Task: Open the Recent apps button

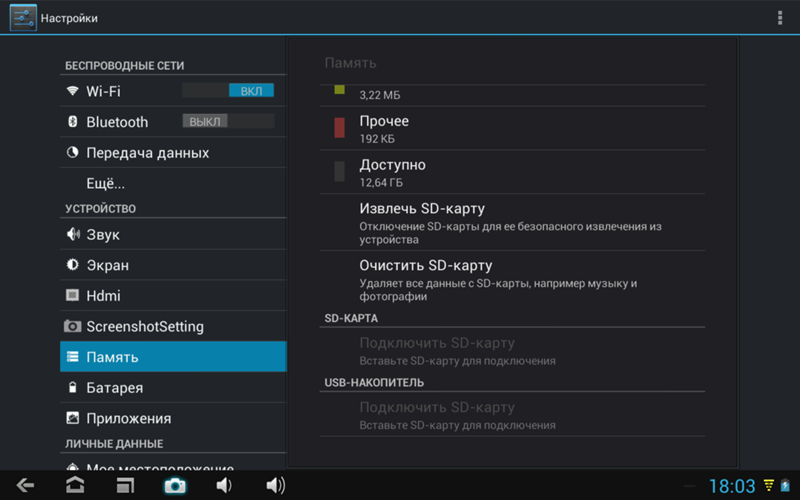Action: [125, 485]
